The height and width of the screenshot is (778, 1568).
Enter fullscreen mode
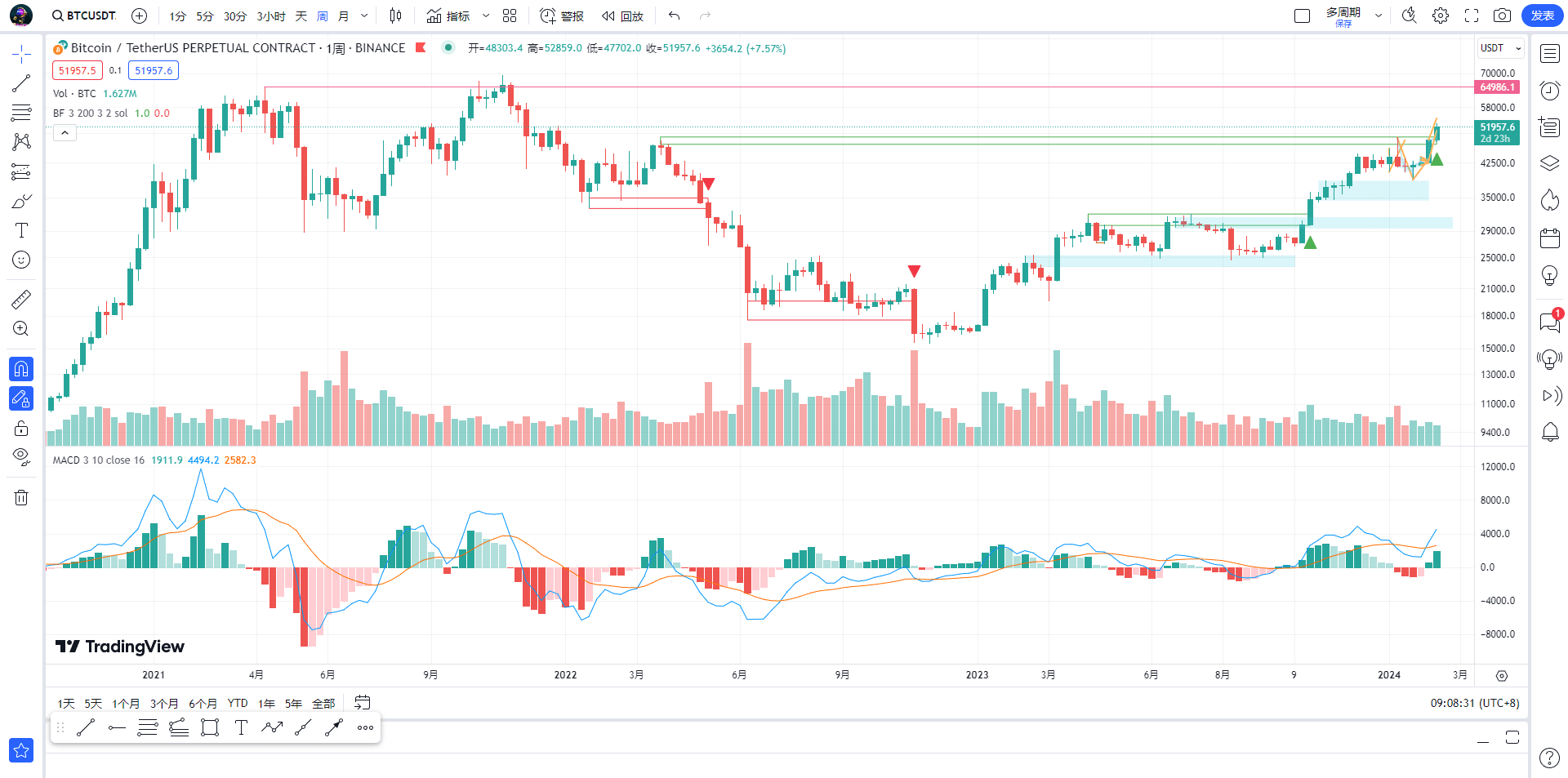1472,16
